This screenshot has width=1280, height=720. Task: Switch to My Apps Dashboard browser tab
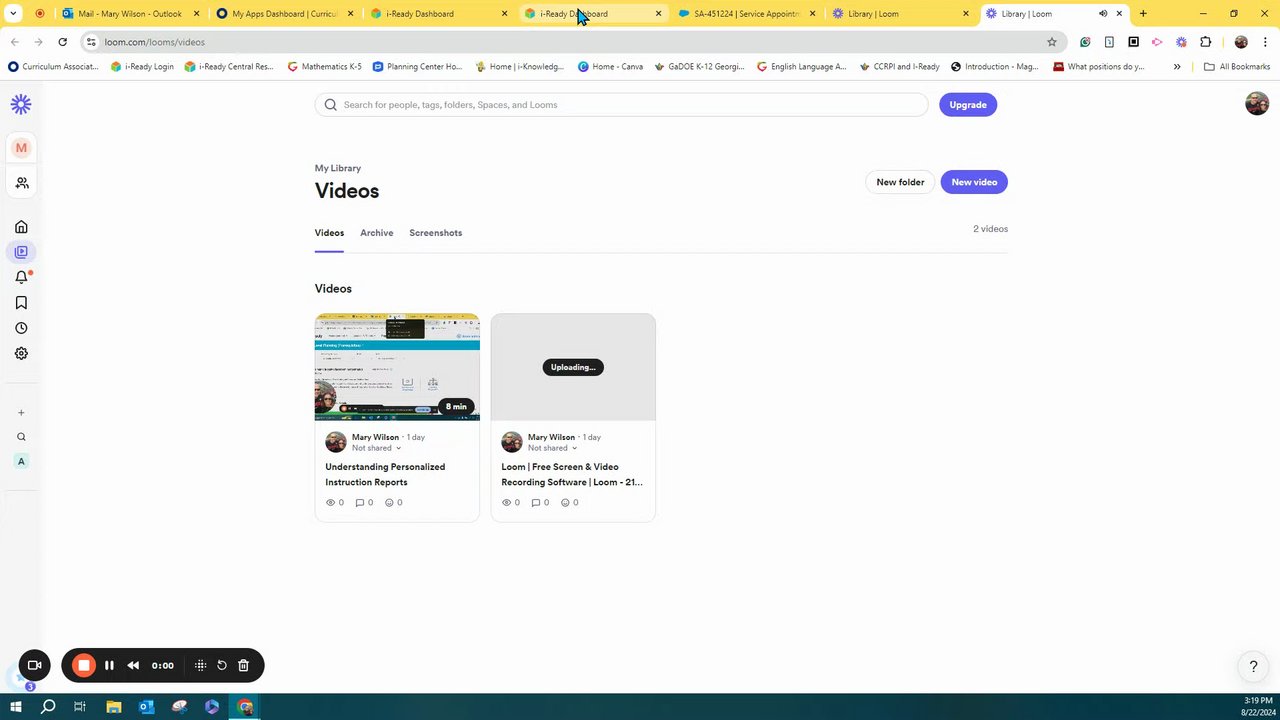tap(284, 14)
